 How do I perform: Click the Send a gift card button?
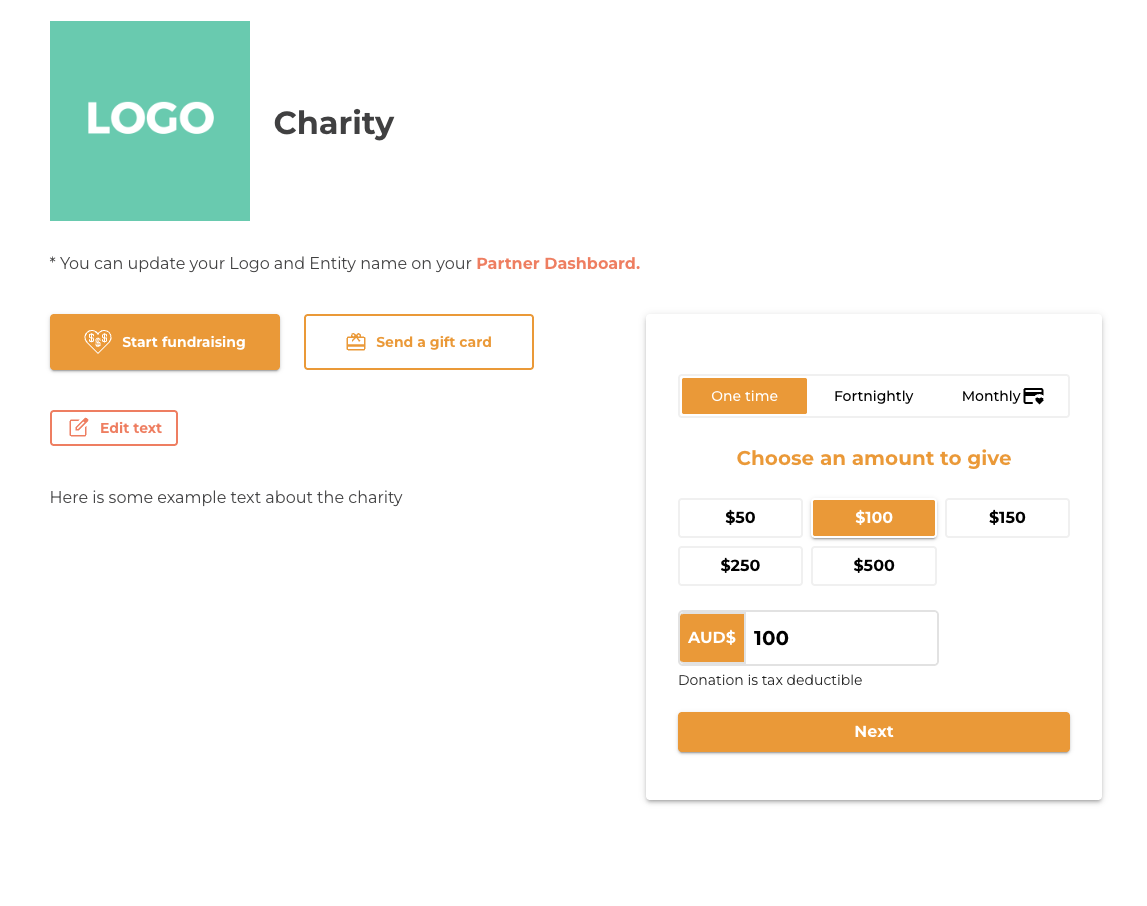(x=418, y=341)
